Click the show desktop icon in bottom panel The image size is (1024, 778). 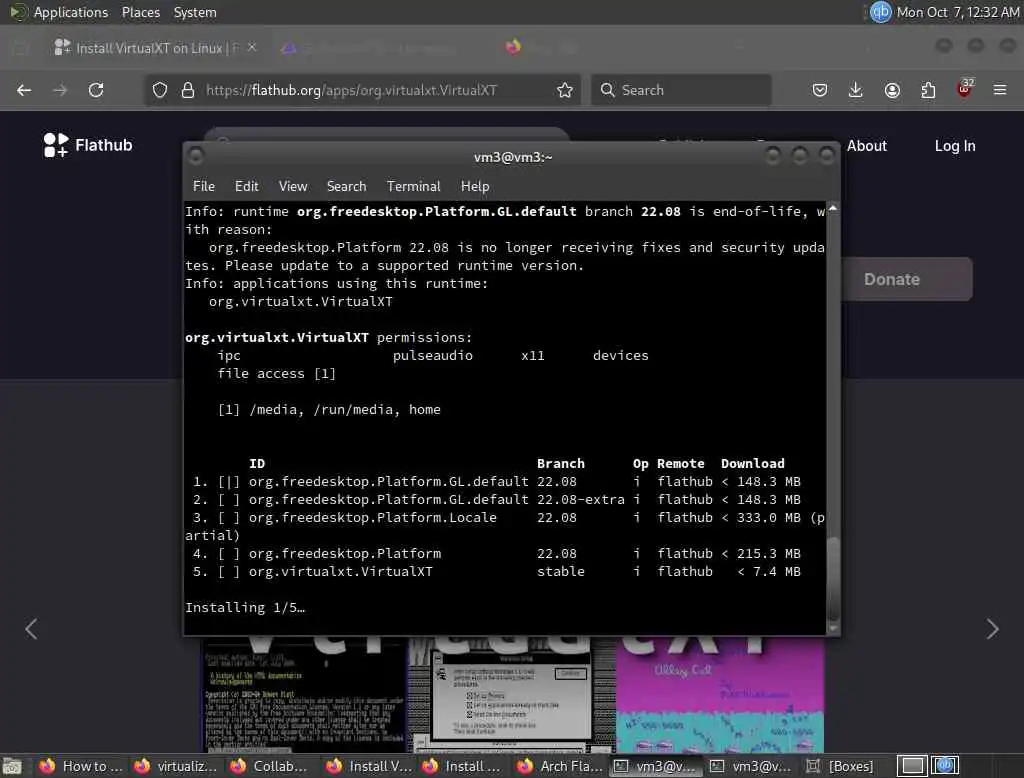tap(12, 766)
